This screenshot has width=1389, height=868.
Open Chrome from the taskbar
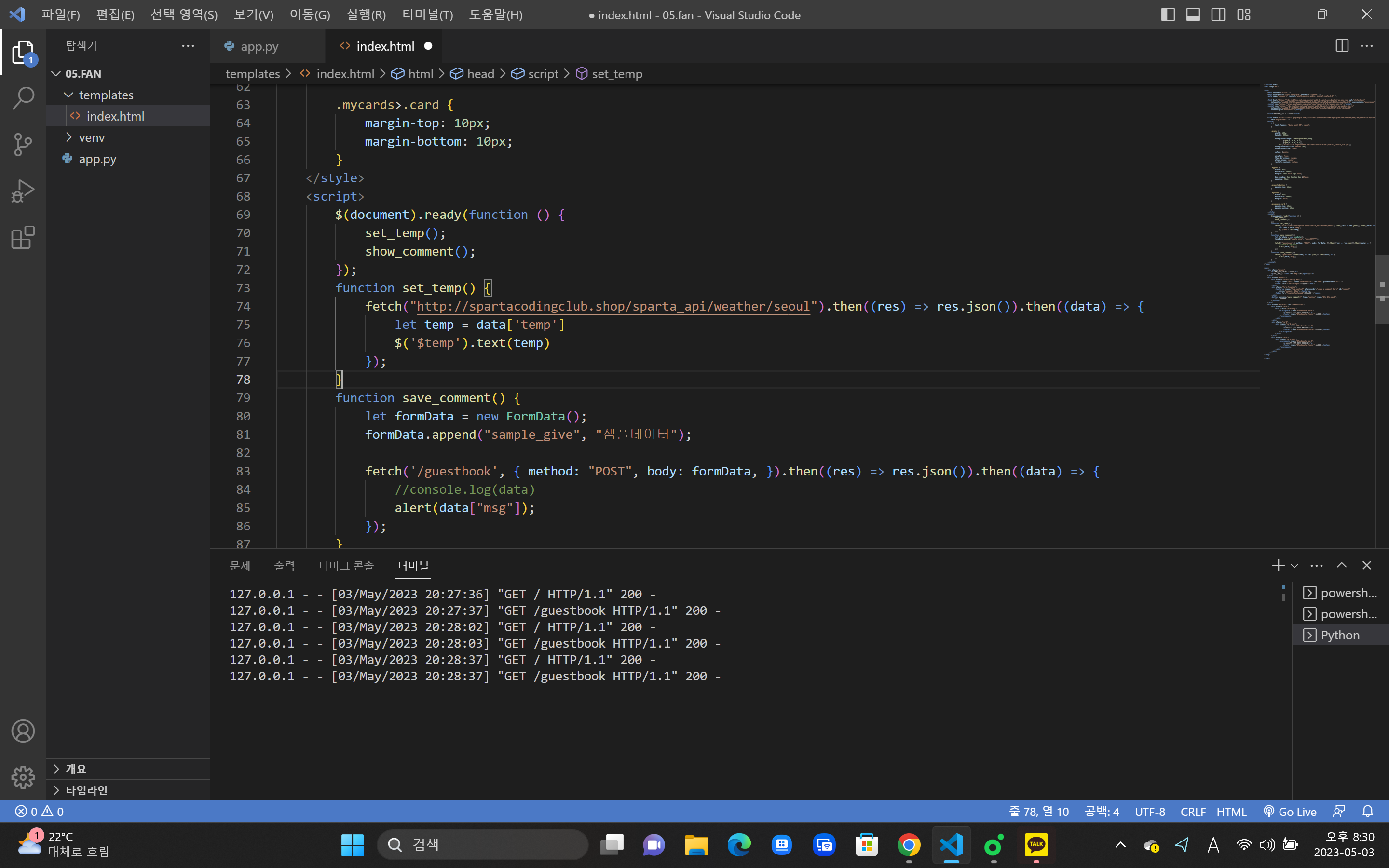tap(909, 844)
